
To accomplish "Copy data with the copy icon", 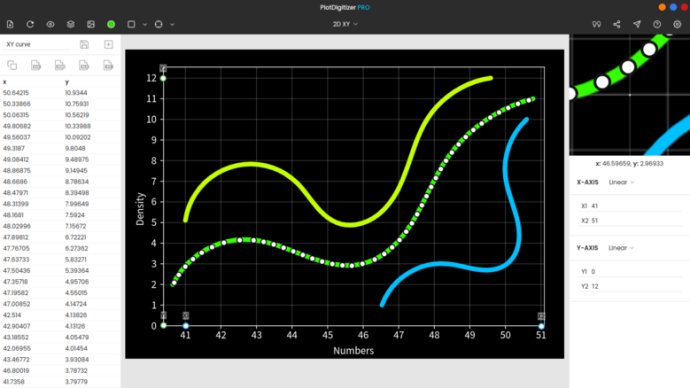I will tap(12, 66).
